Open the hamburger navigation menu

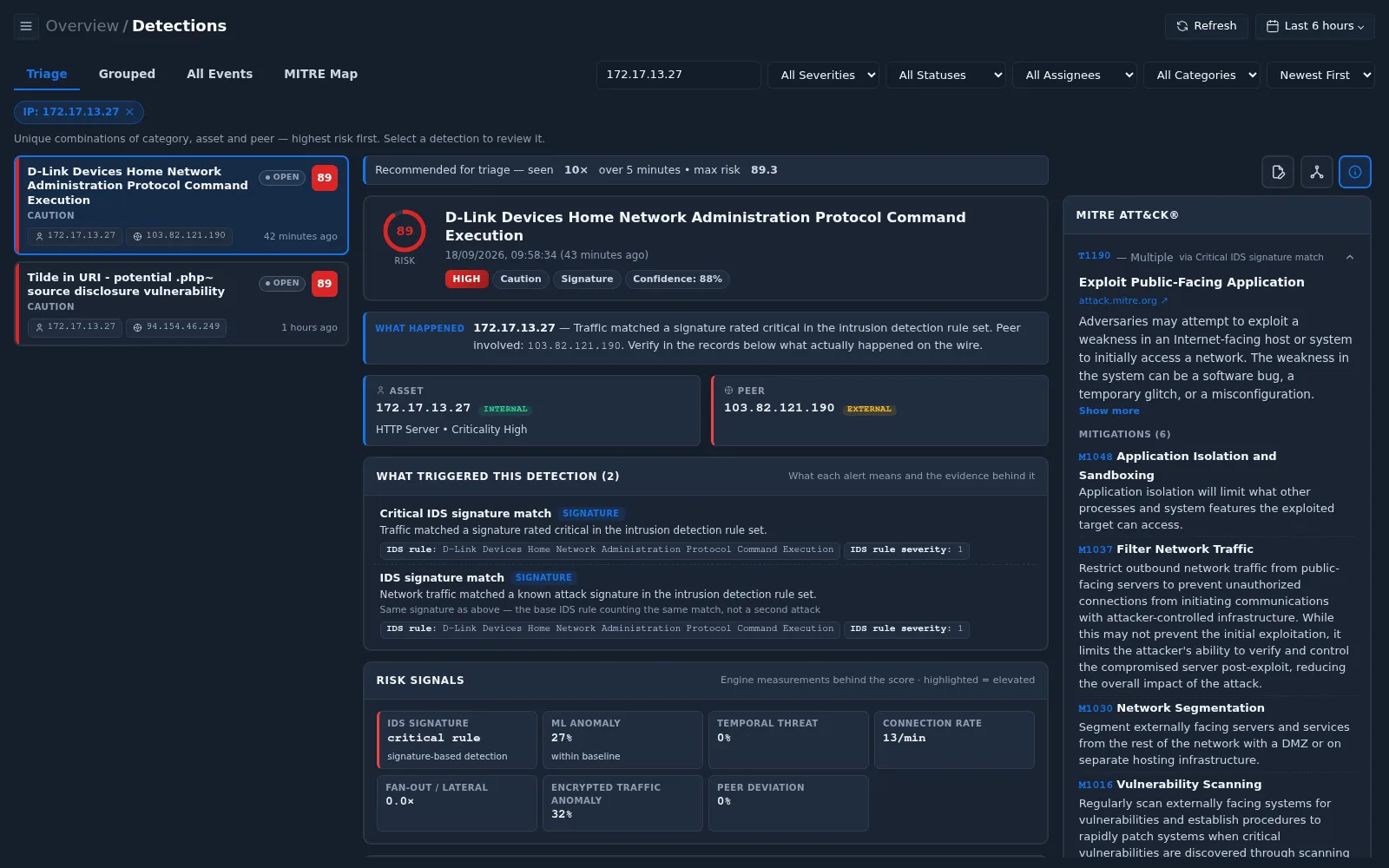pyautogui.click(x=26, y=26)
